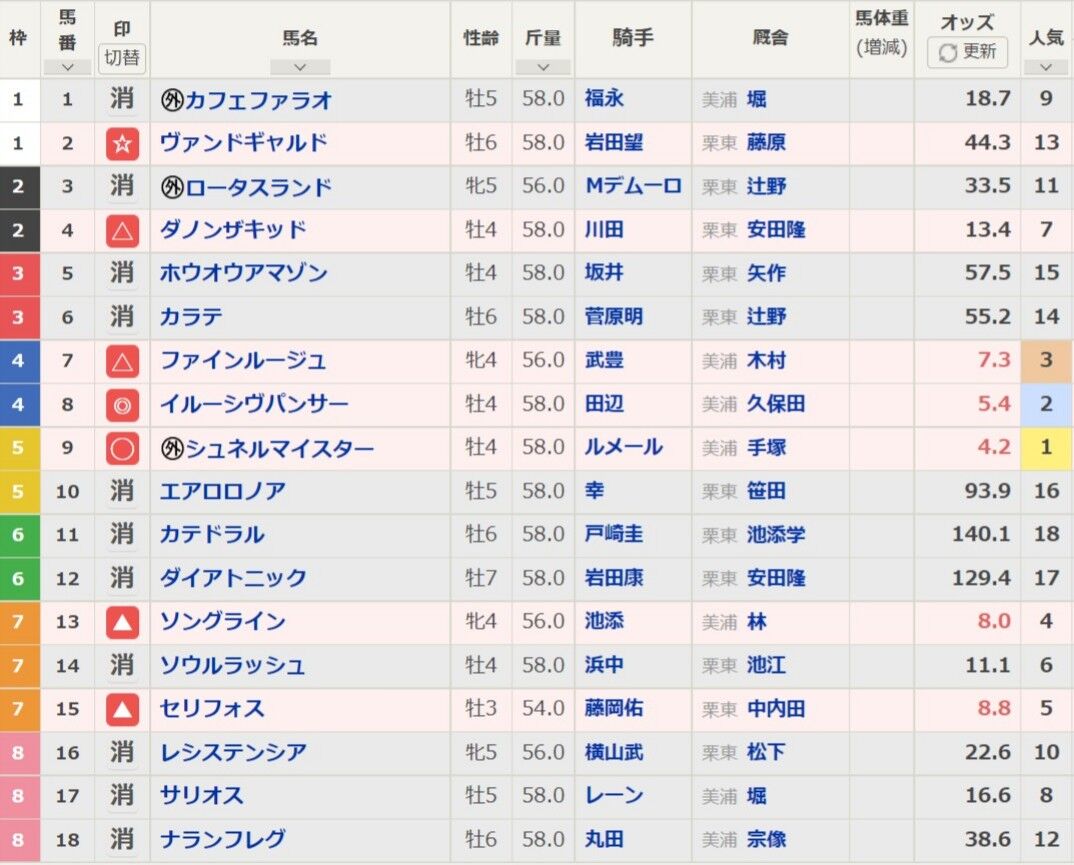Click the ▲ mark icon for ソングライン

[x=121, y=622]
